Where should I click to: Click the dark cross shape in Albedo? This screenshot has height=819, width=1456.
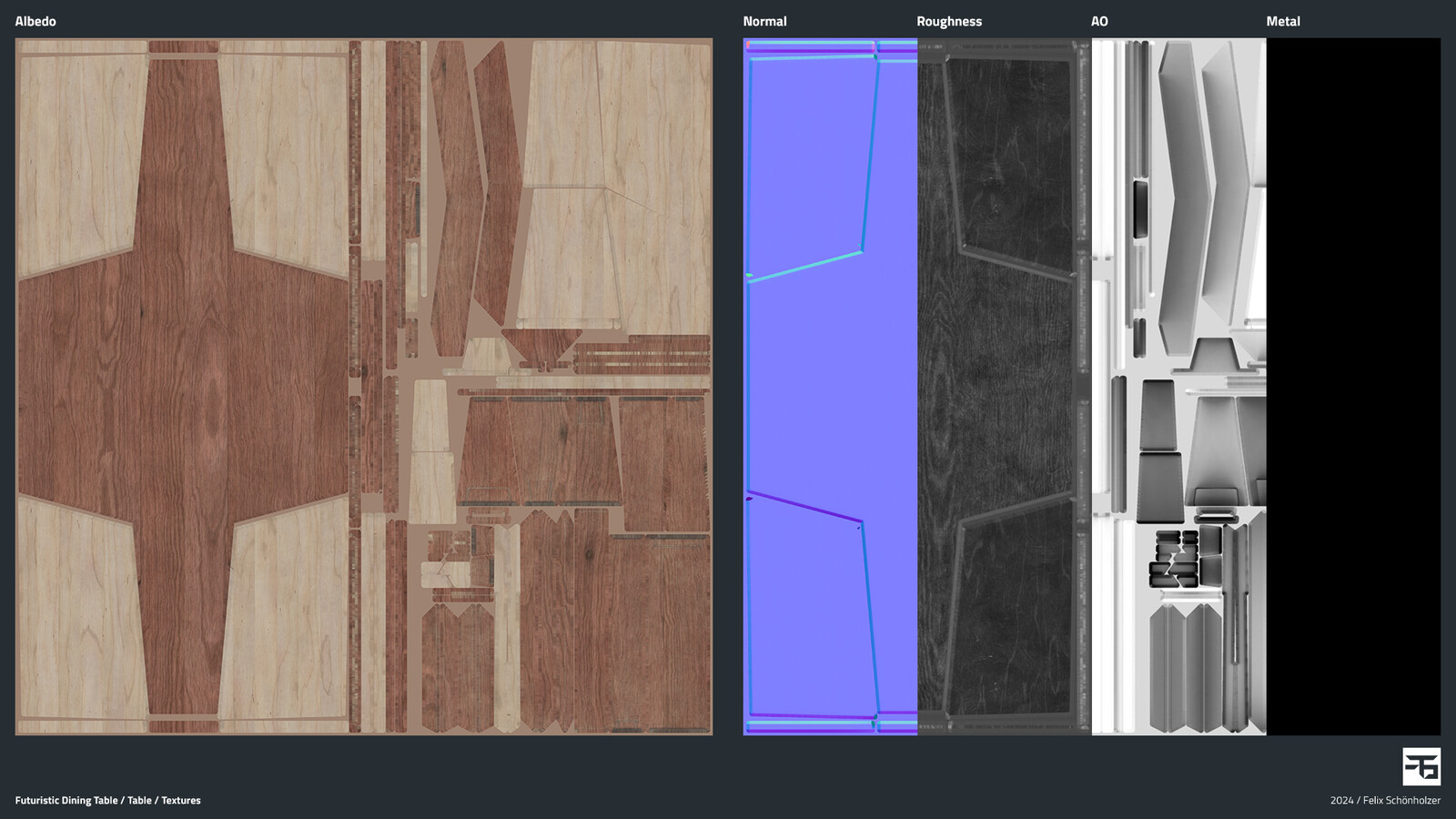pyautogui.click(x=184, y=387)
